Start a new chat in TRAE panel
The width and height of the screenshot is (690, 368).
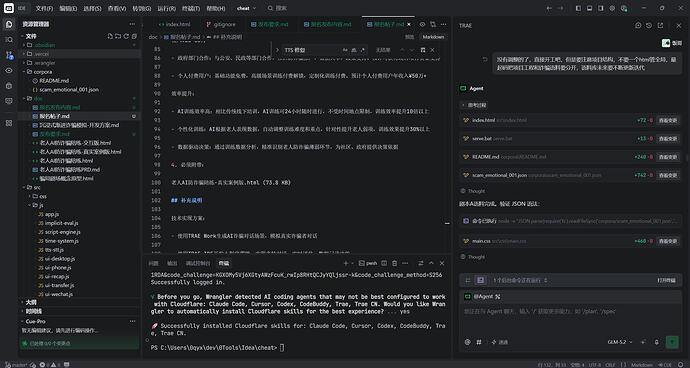point(638,26)
